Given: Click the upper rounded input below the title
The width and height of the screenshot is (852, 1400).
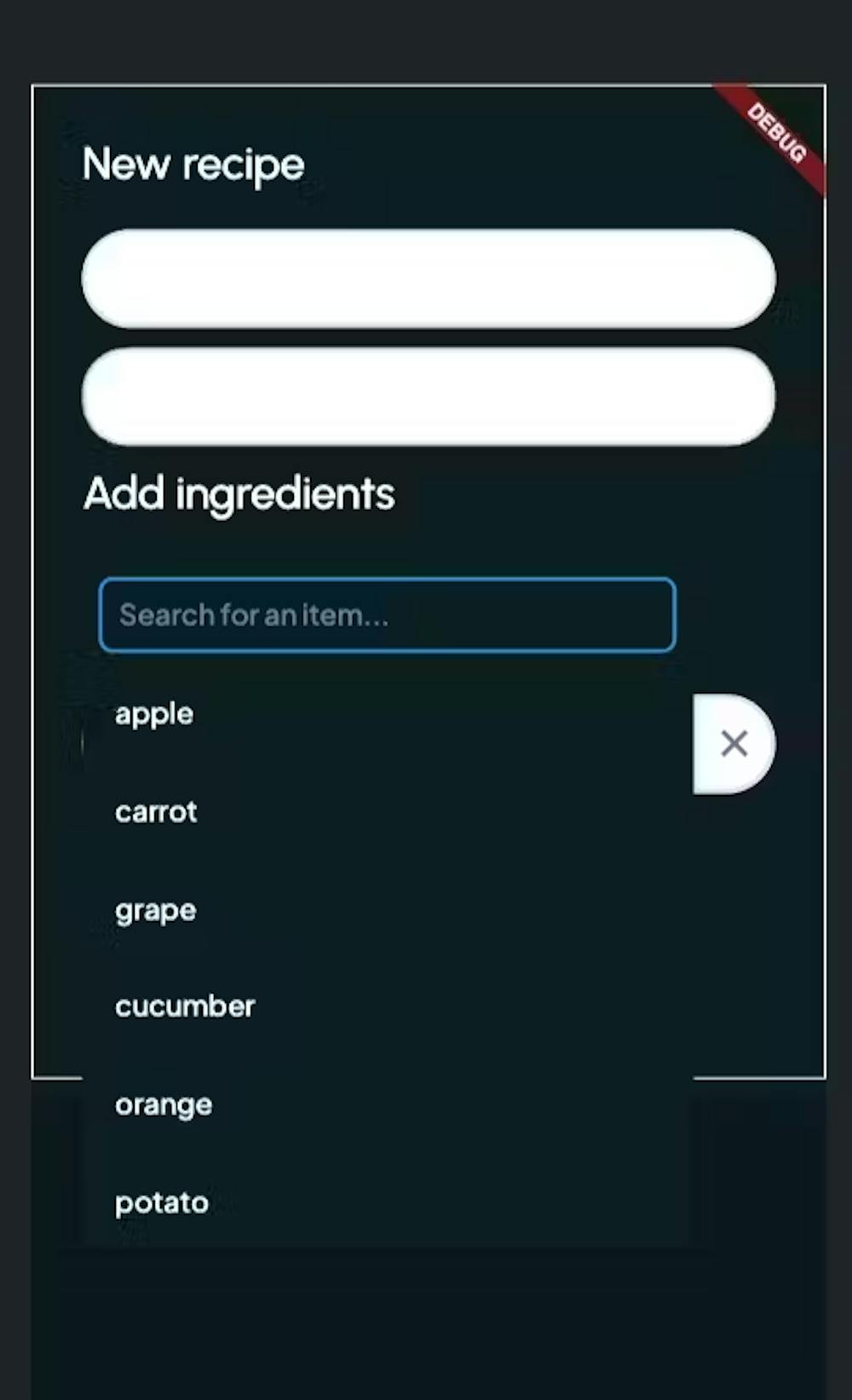Looking at the screenshot, I should click(x=429, y=279).
